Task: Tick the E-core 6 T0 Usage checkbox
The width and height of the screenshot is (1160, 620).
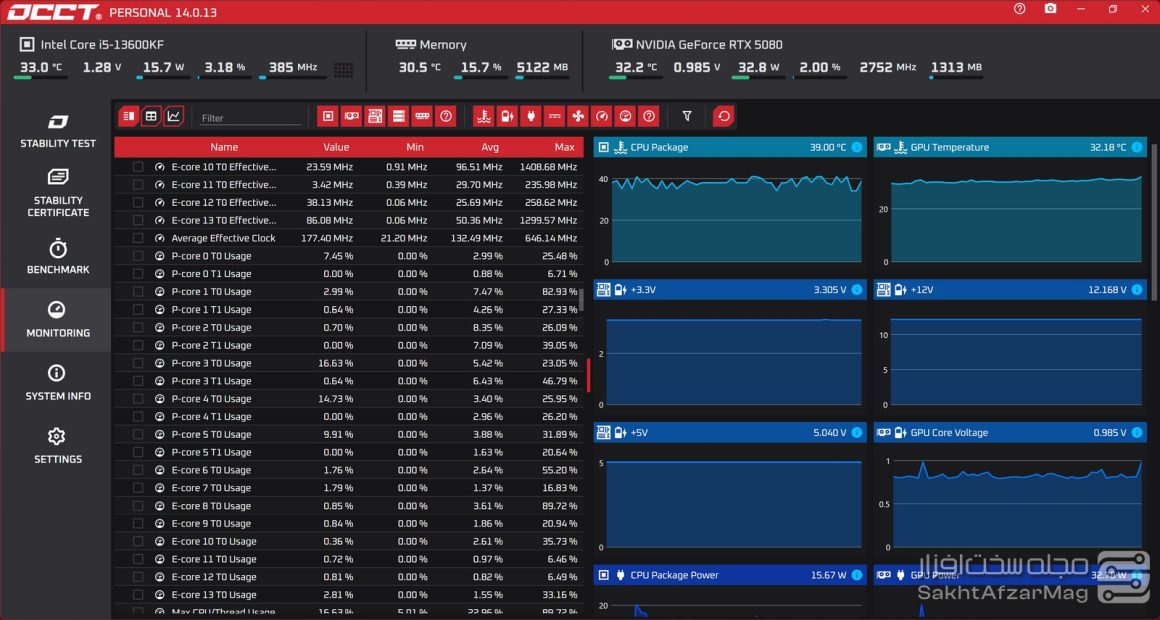Action: pos(138,470)
